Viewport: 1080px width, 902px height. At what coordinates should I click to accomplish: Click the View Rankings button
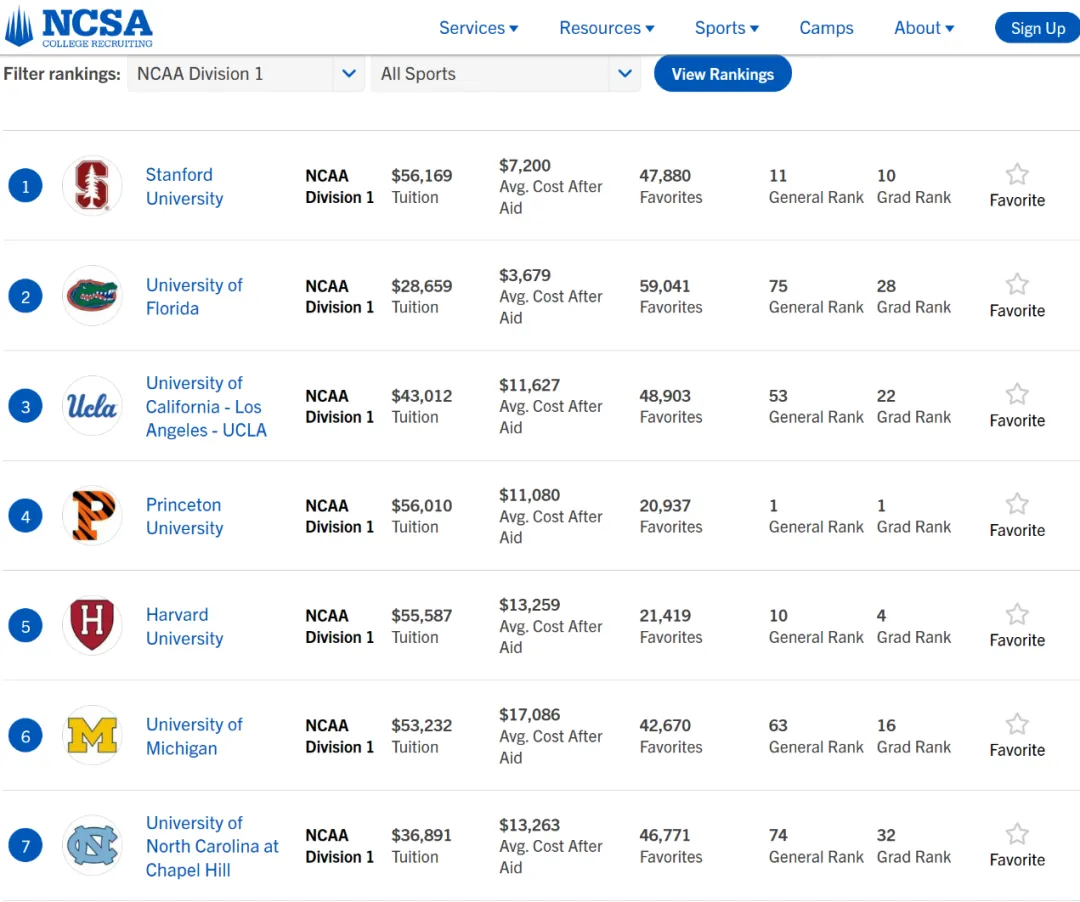723,74
